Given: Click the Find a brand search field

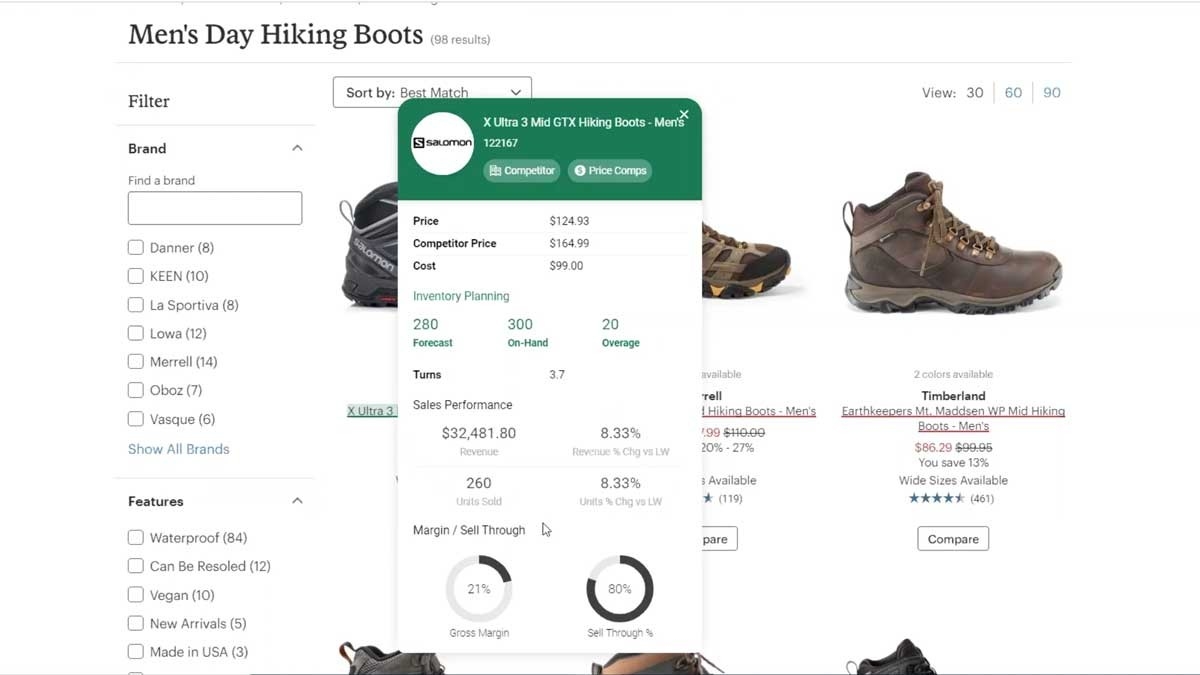Looking at the screenshot, I should [214, 208].
